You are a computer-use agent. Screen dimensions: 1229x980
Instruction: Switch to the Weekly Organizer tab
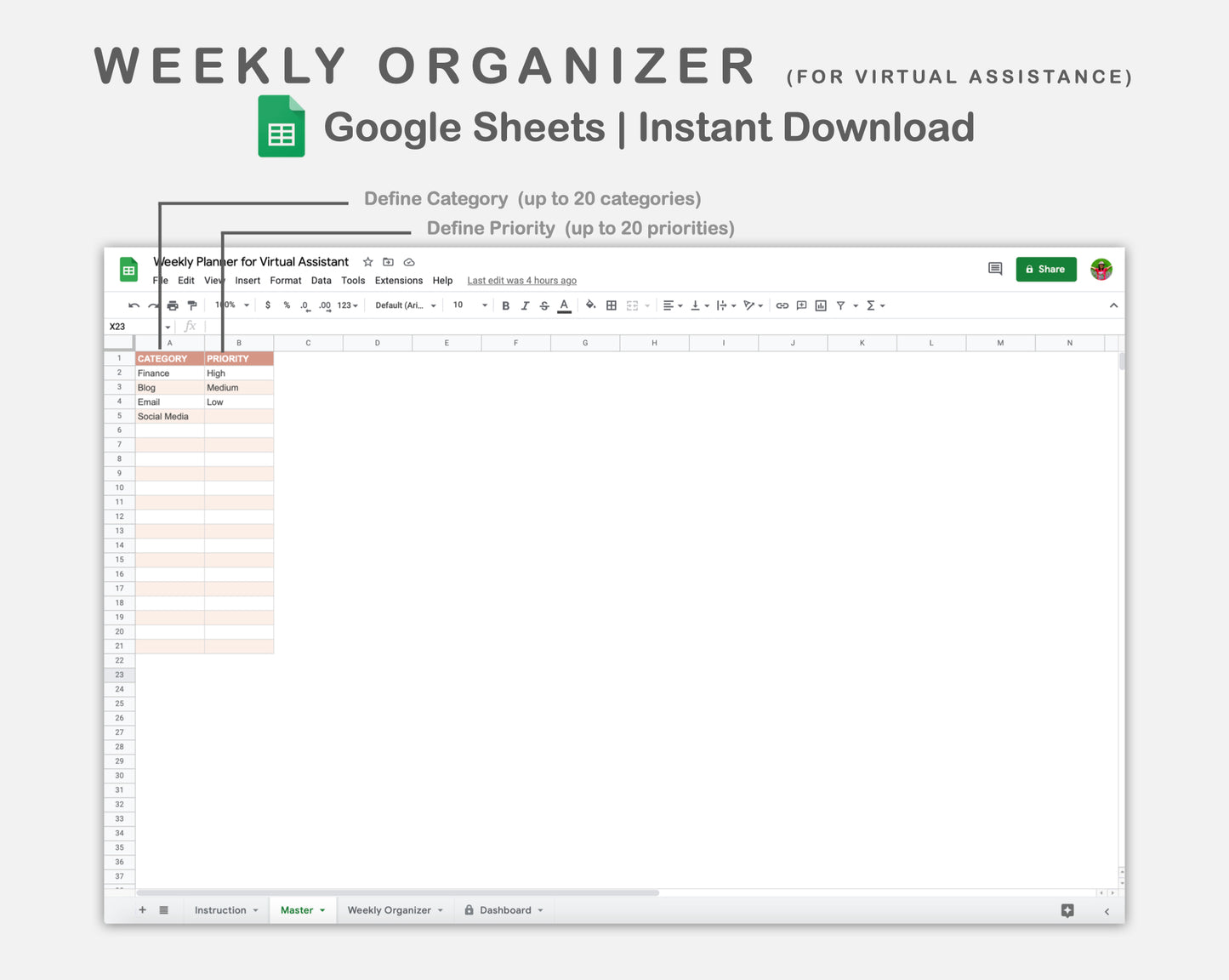coord(389,909)
